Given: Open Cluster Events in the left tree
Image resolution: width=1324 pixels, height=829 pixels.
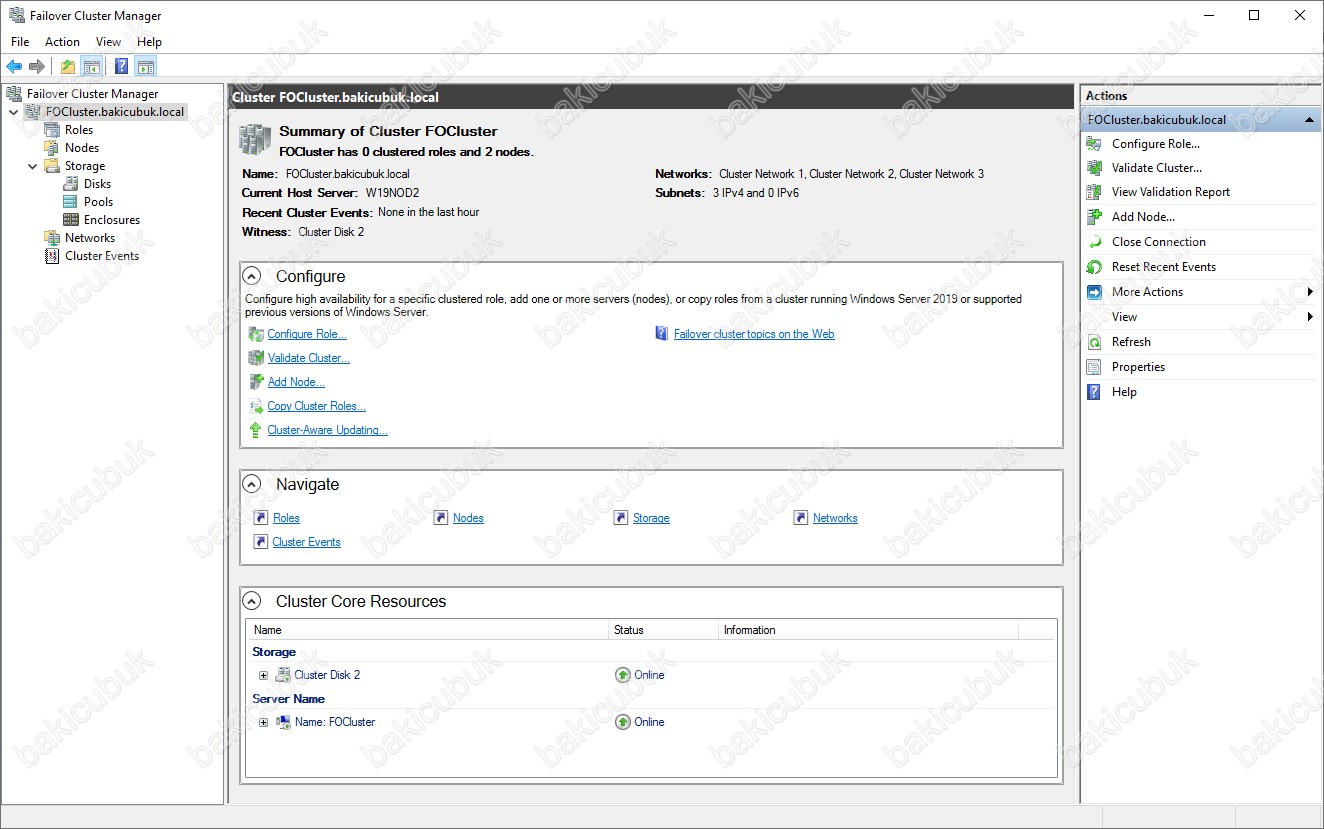Looking at the screenshot, I should pos(102,256).
